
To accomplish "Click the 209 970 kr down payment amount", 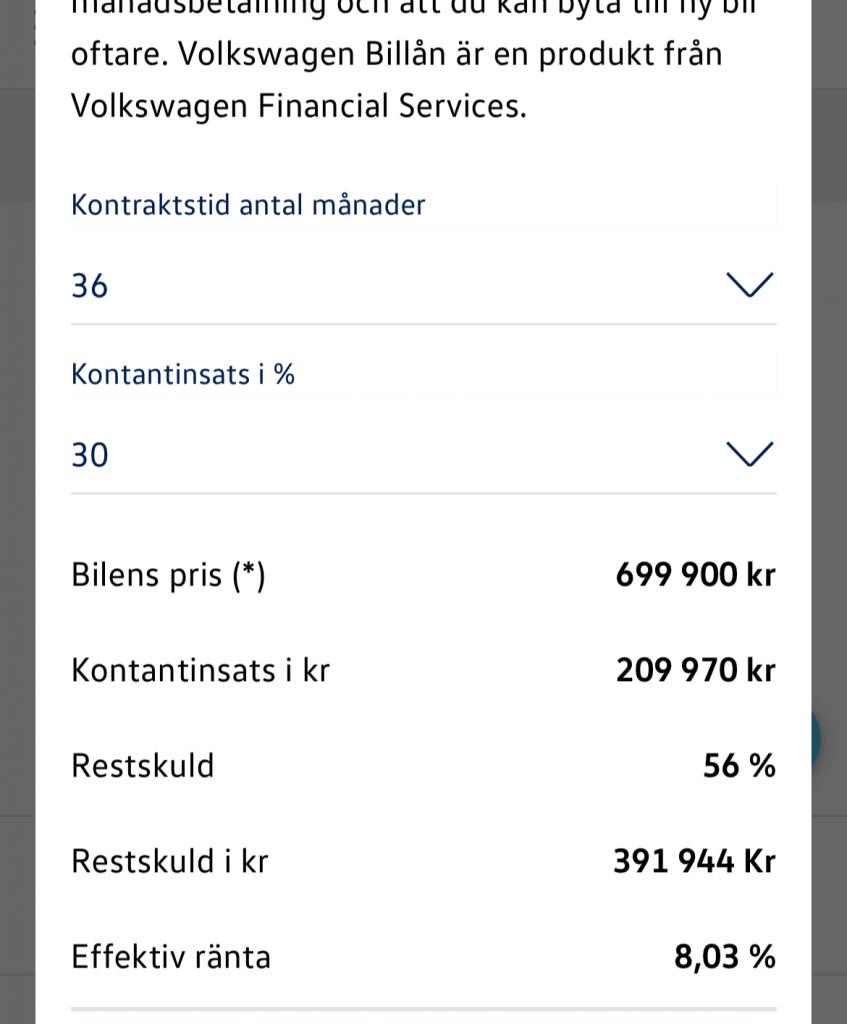I will tap(695, 670).
